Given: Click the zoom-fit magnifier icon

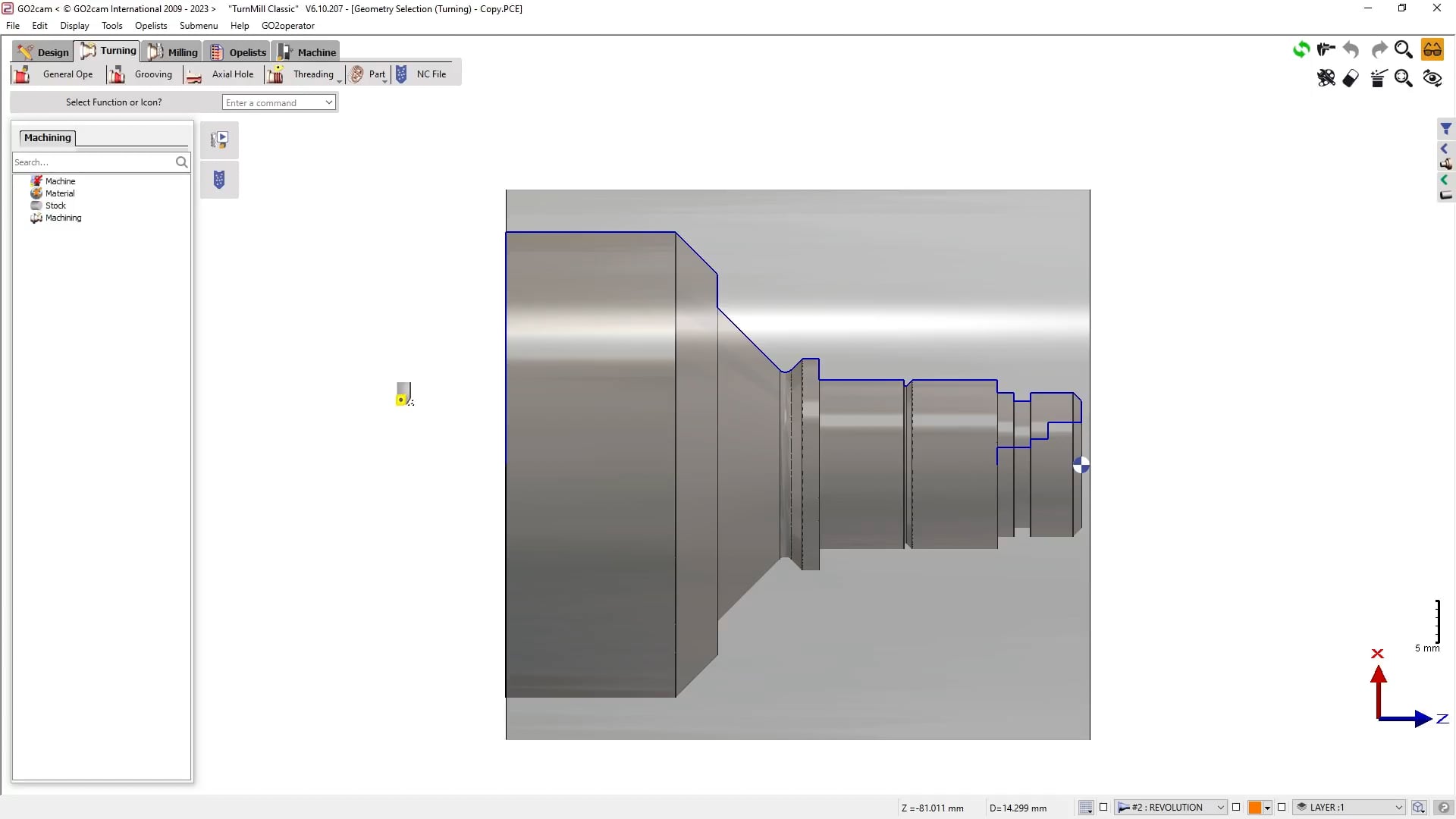Looking at the screenshot, I should 1404,78.
